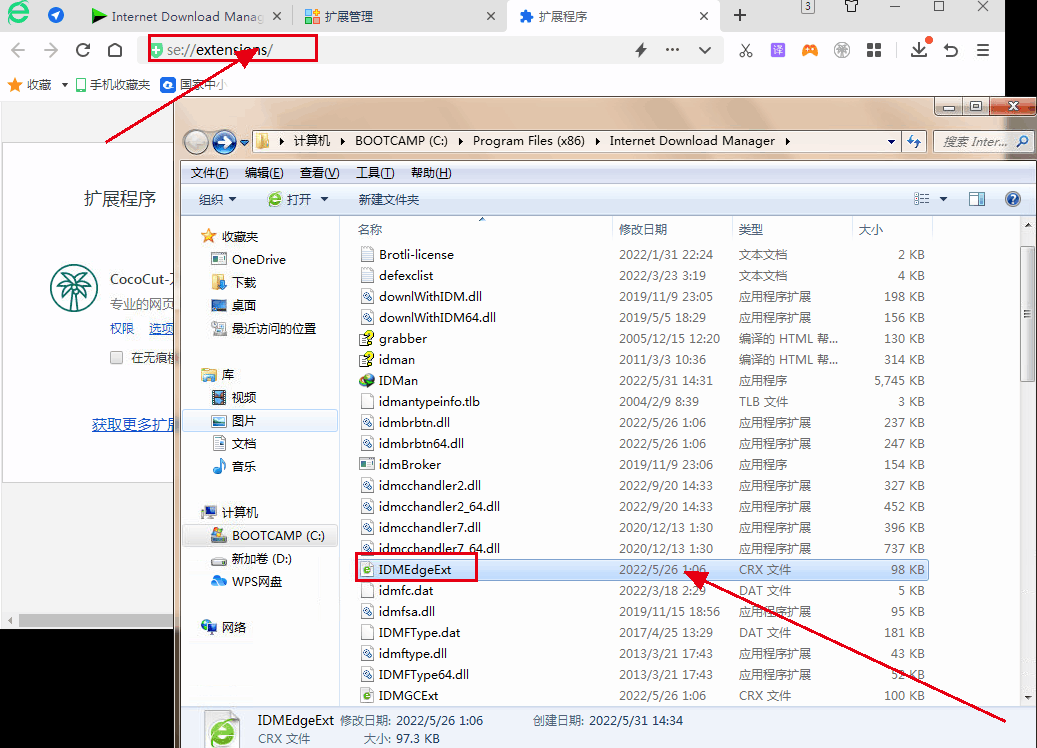Expand the 收藏 favorites dropdown arrow
The height and width of the screenshot is (748, 1037).
tap(64, 85)
